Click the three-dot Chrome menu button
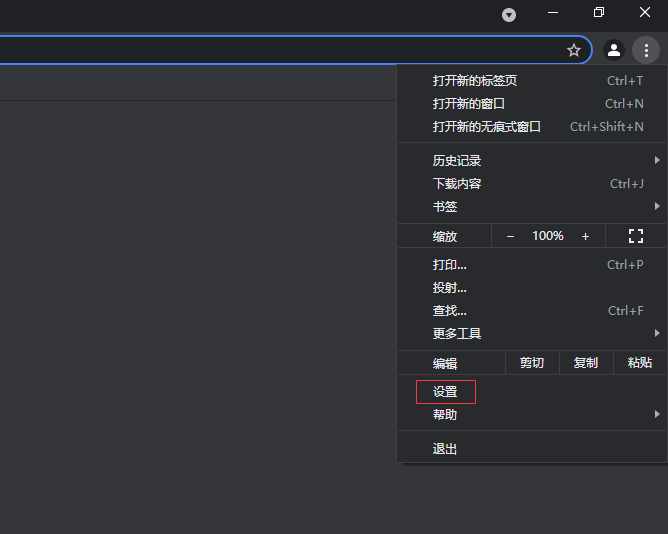Viewport: 668px width, 534px height. coord(646,50)
